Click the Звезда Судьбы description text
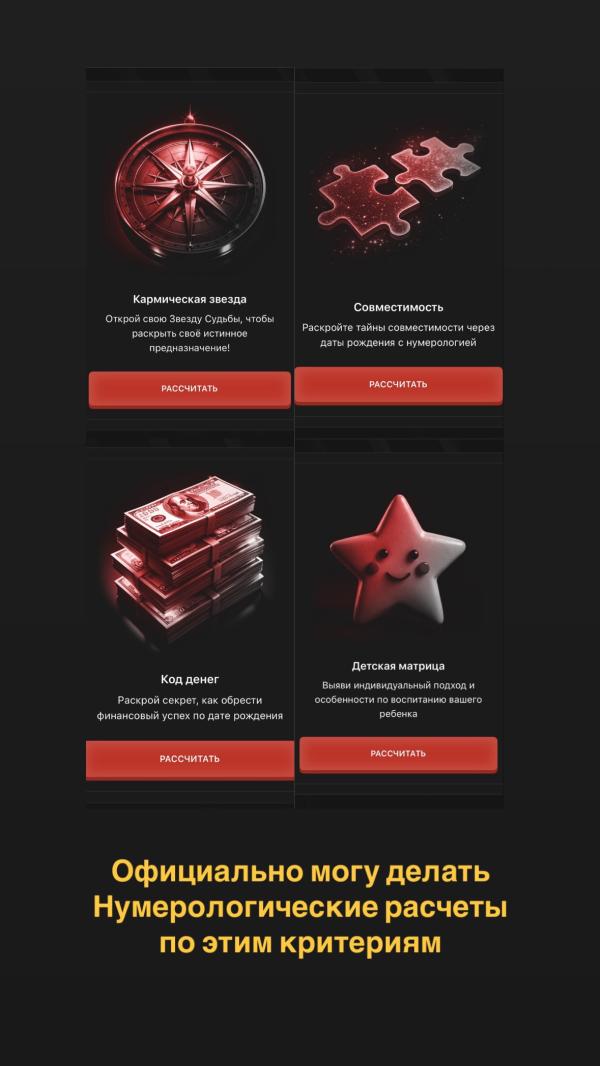Viewport: 600px width, 1066px height. coord(190,333)
